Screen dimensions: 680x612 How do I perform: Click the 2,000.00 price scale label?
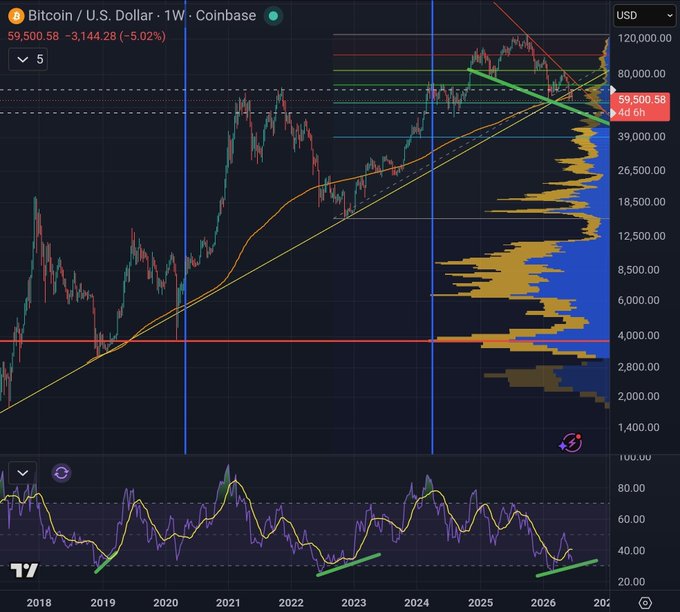point(638,396)
